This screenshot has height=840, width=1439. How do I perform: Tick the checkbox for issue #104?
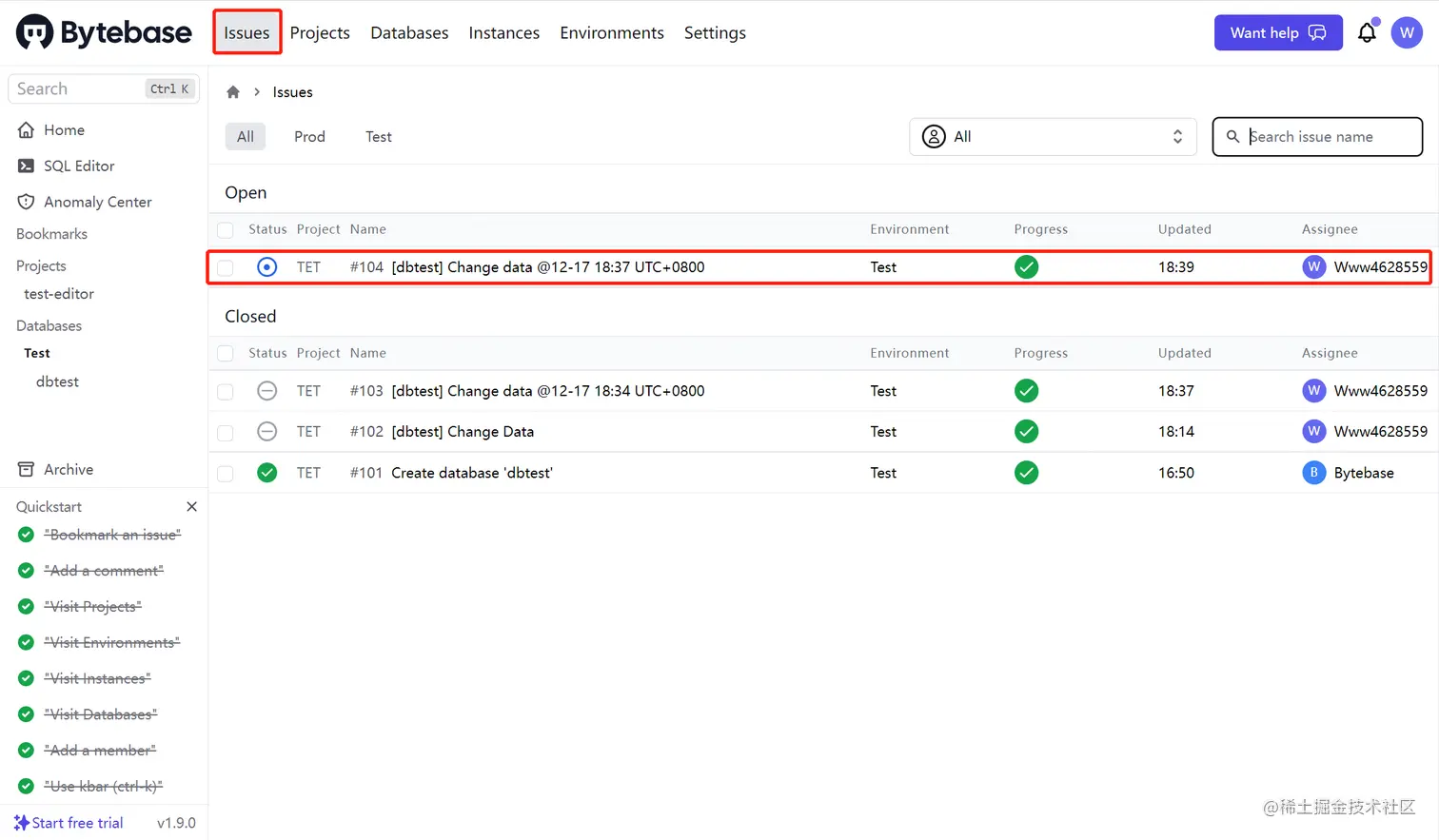(x=226, y=268)
